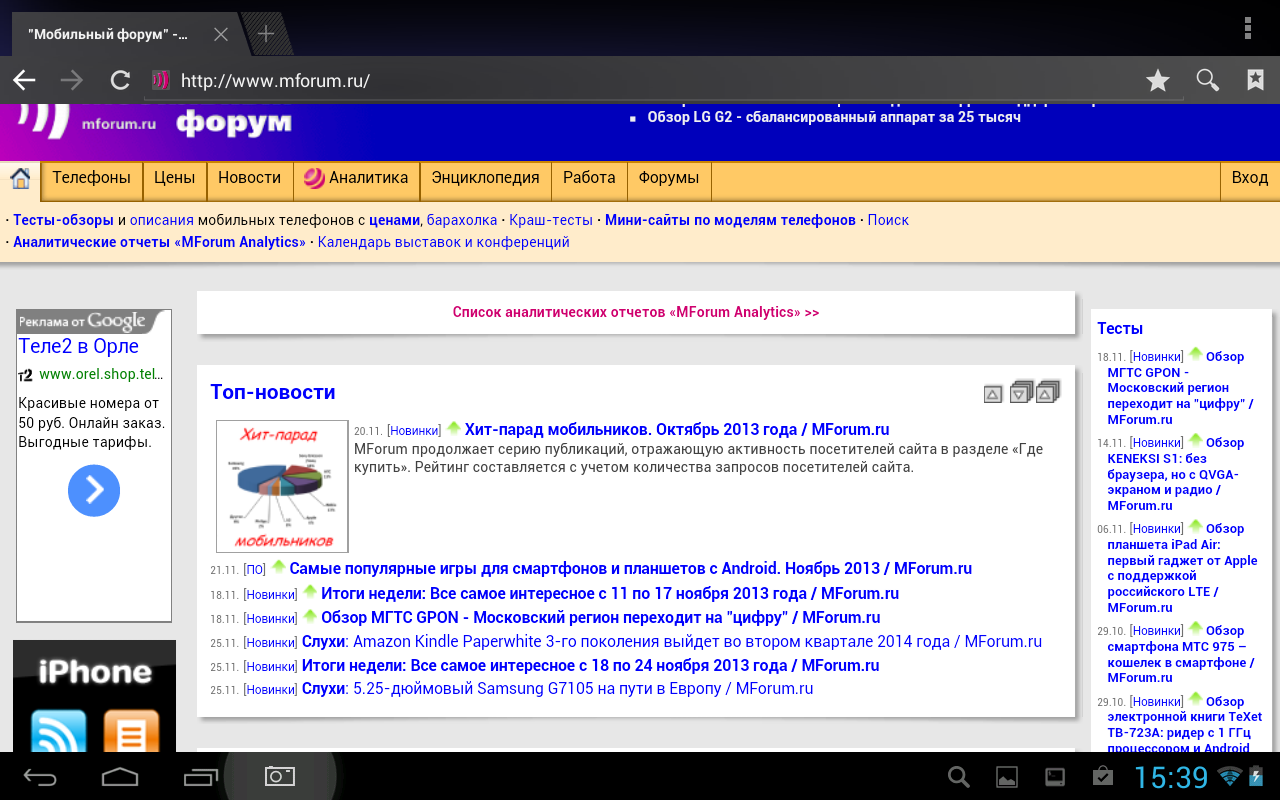Click the blue arrow button in the Tele2 ad
Screen dimensions: 1280x800
coord(94,490)
